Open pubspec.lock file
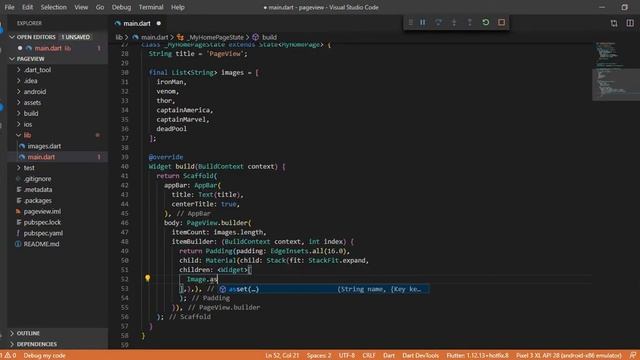The image size is (640, 360). 58,222
